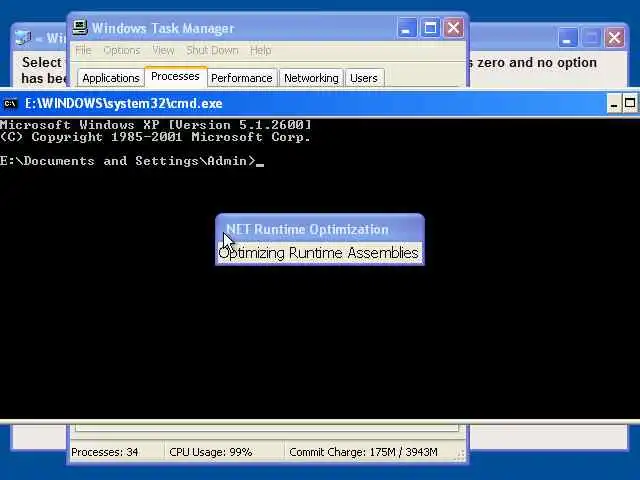Close the background window behind Task Manager

[x=614, y=38]
